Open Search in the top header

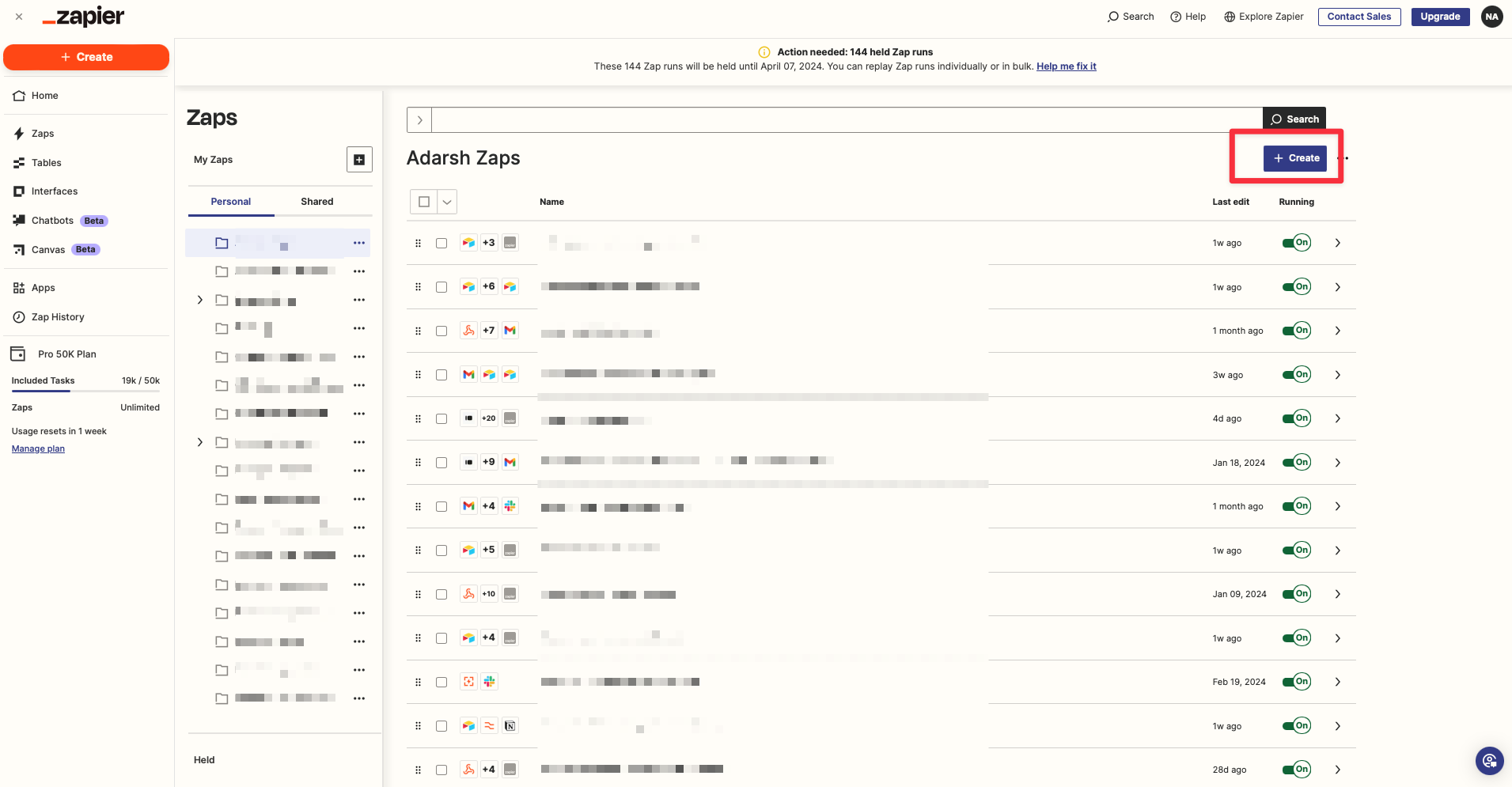[x=1131, y=17]
